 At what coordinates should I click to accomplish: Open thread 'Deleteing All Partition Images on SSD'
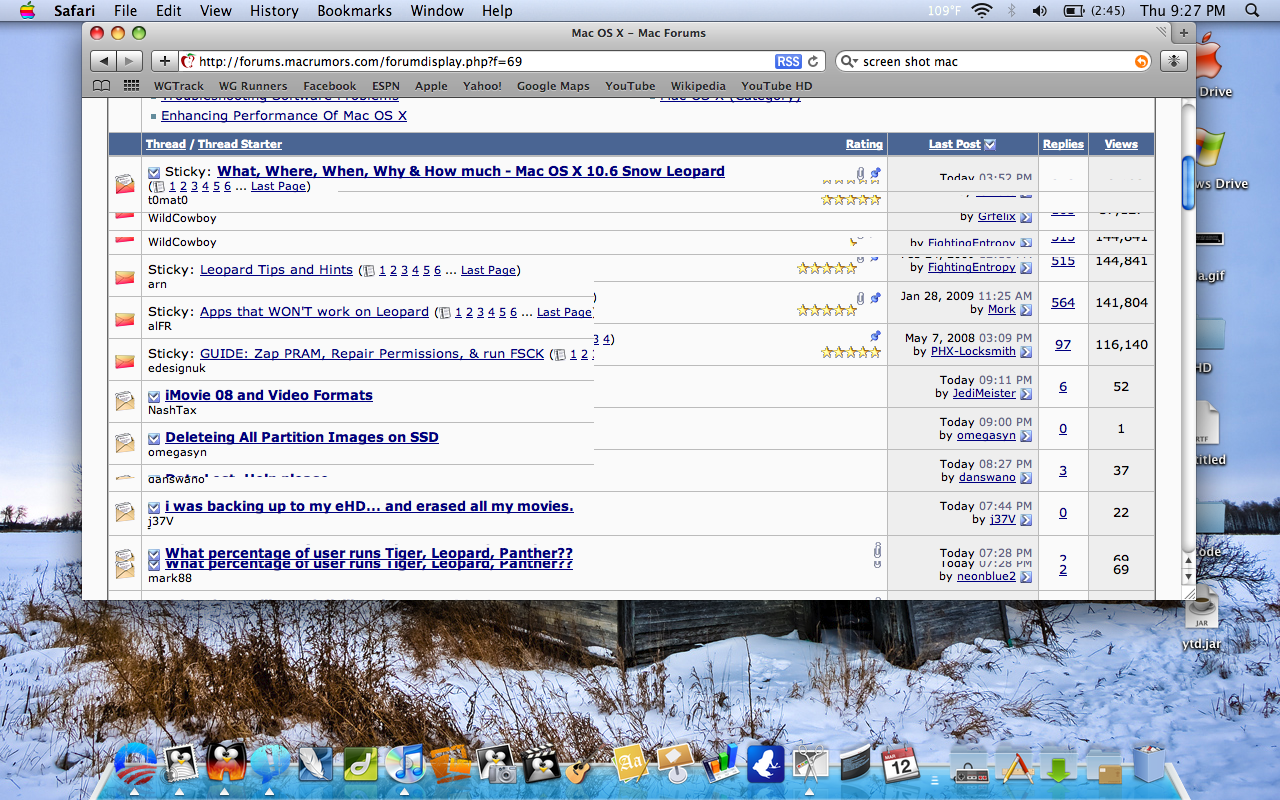tap(302, 437)
